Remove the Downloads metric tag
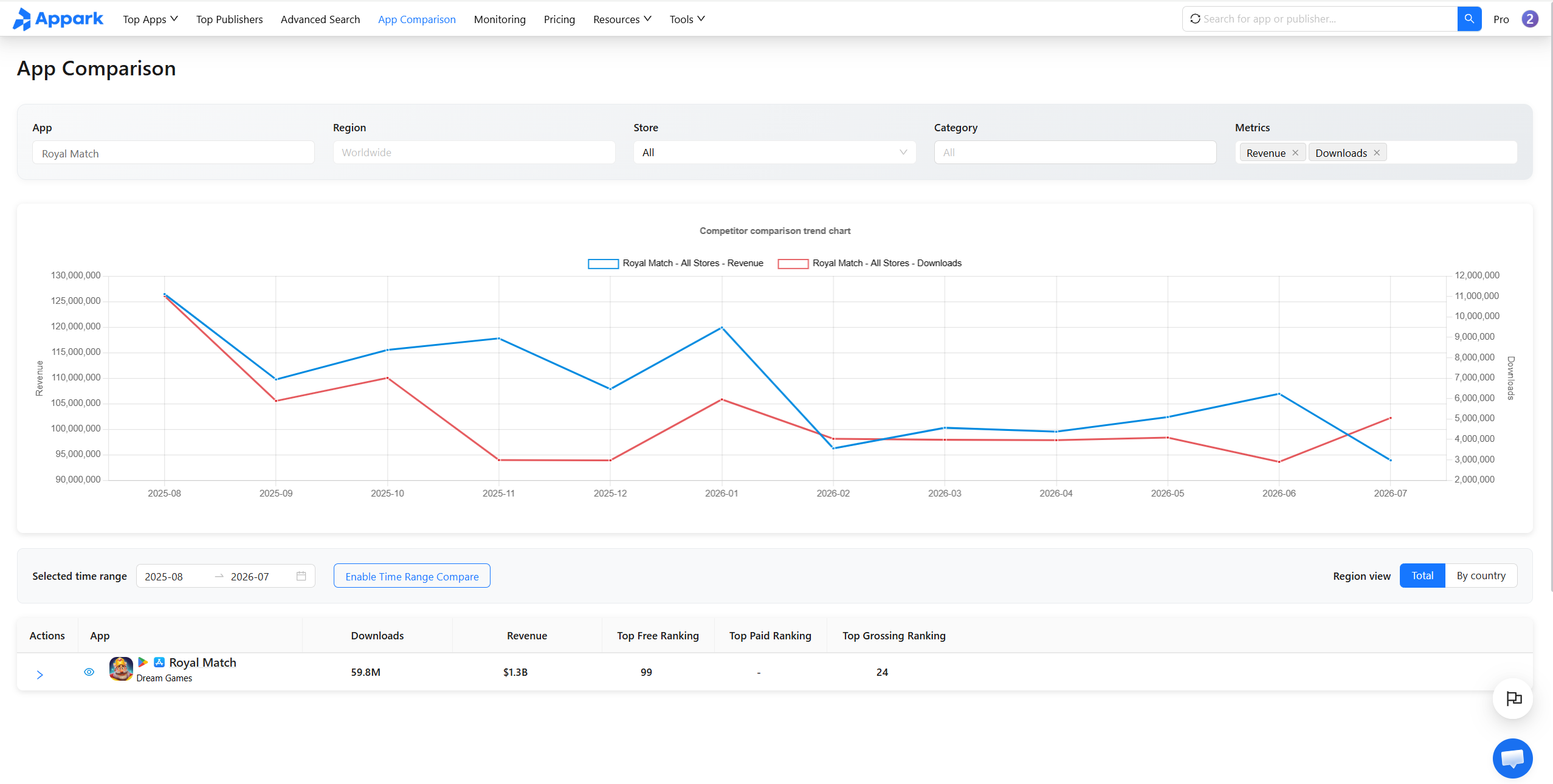 point(1377,153)
